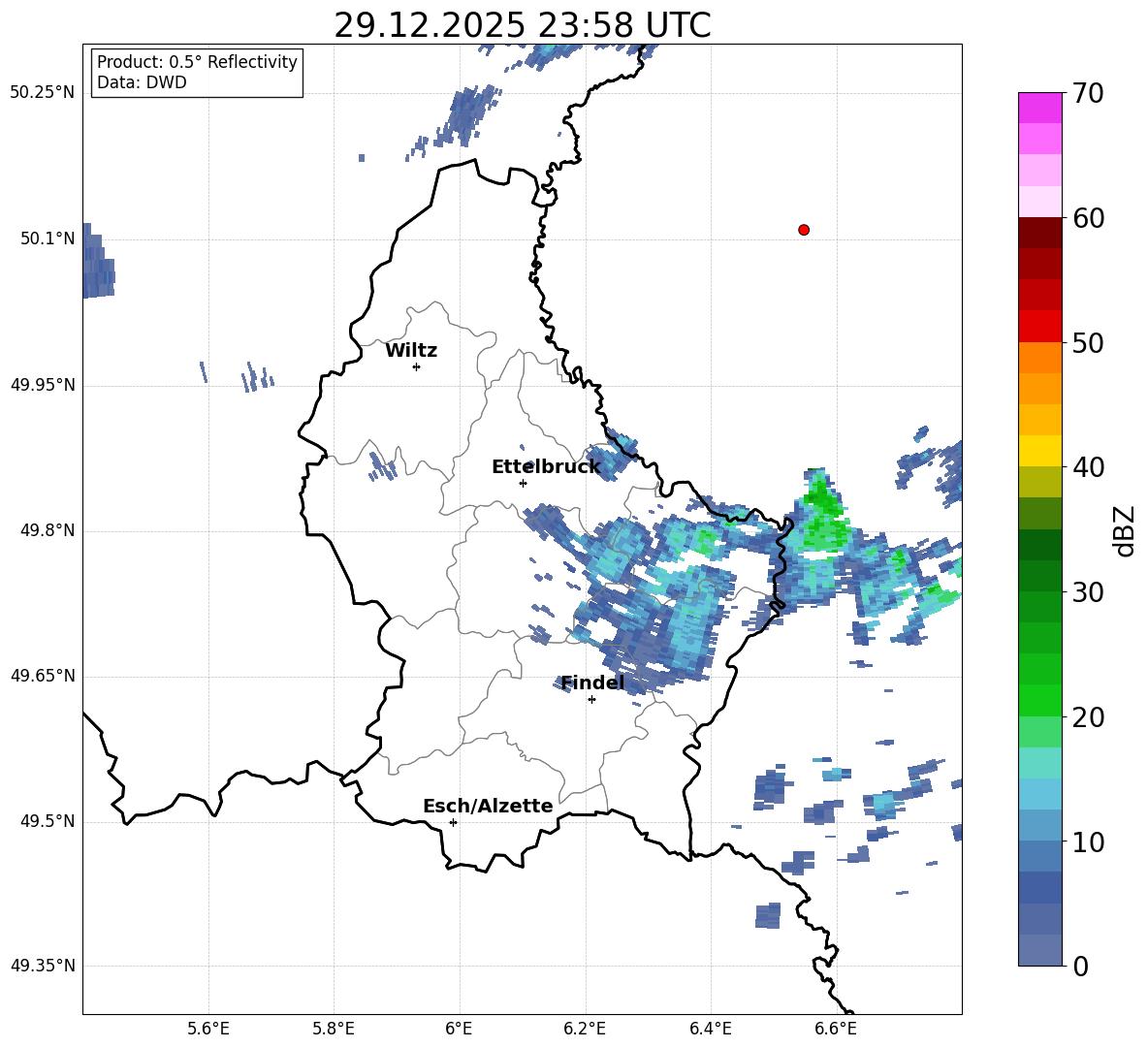Click the 5.6°E longitude label
This screenshot has height=1048, width=1148.
(208, 1029)
